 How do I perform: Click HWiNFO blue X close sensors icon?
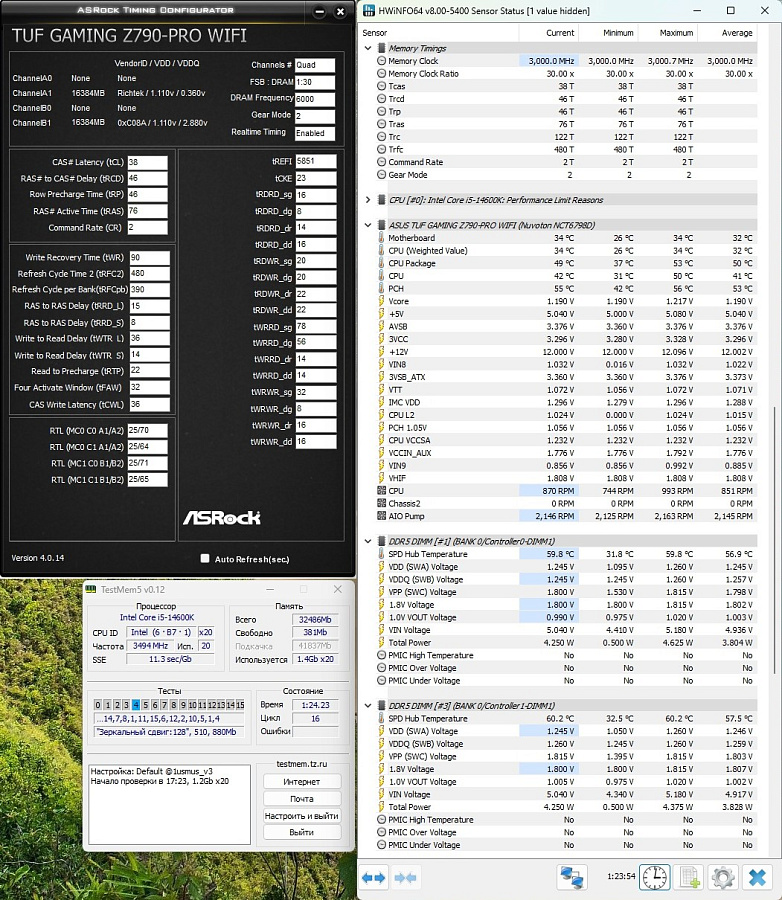click(757, 877)
